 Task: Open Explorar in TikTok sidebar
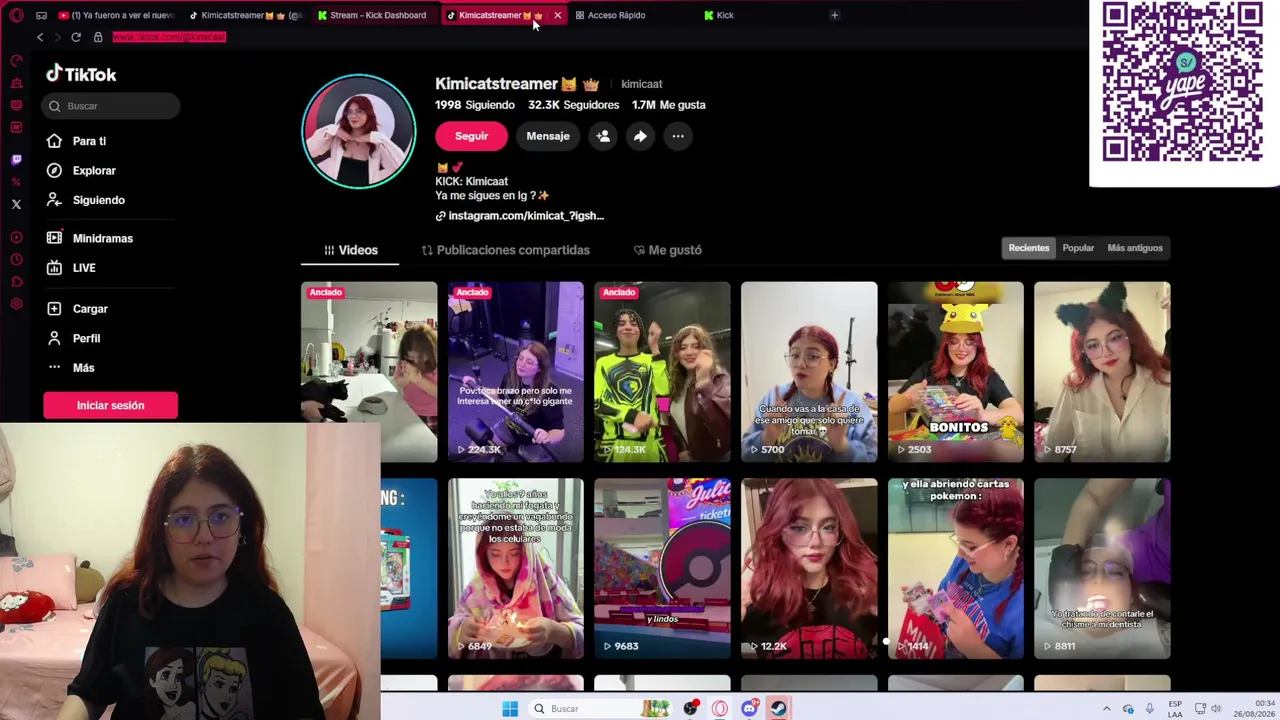(94, 171)
